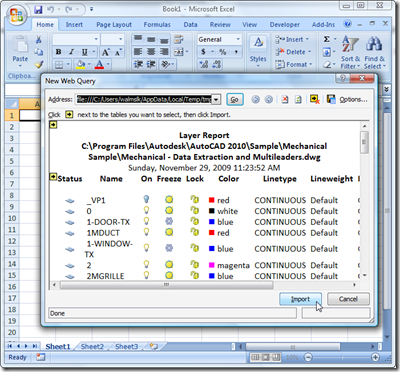Image resolution: width=400 pixels, height=372 pixels.
Task: Click the Office button in Excel
Action: [x=17, y=15]
